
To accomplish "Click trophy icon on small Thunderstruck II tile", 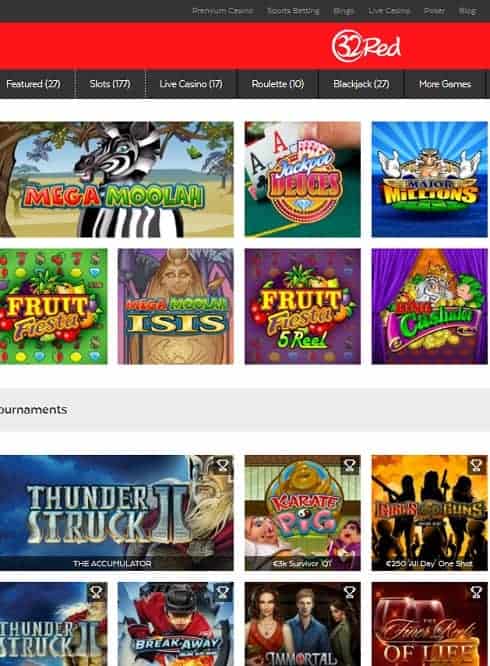I will point(96,592).
